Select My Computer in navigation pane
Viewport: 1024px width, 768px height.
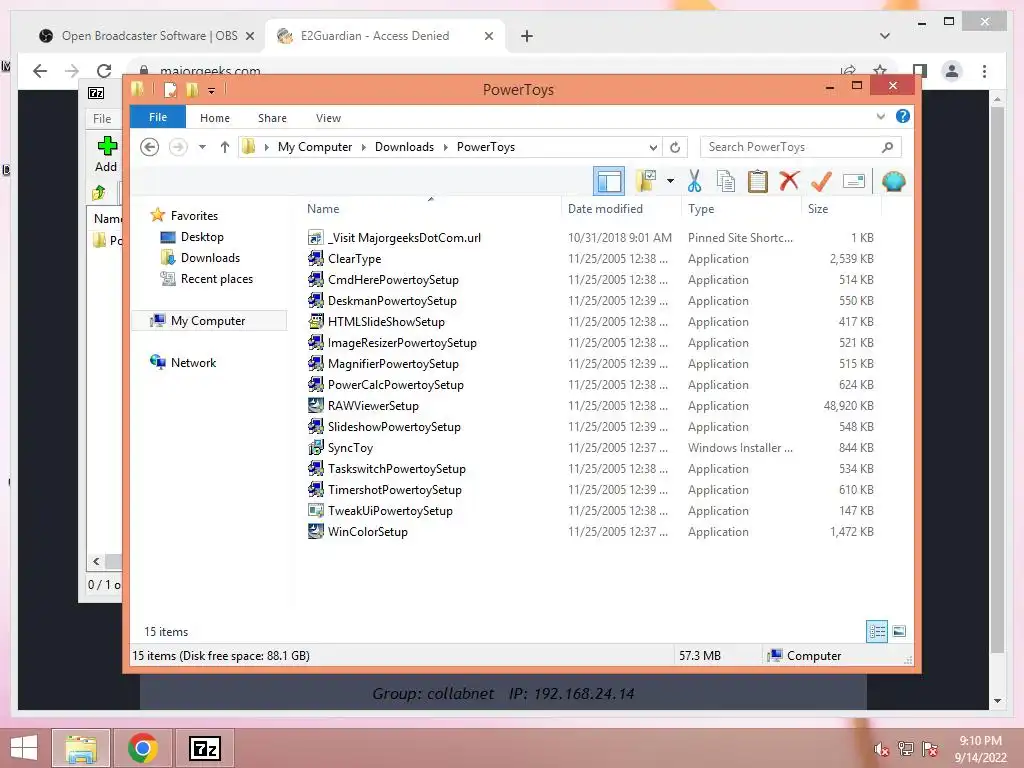[208, 321]
